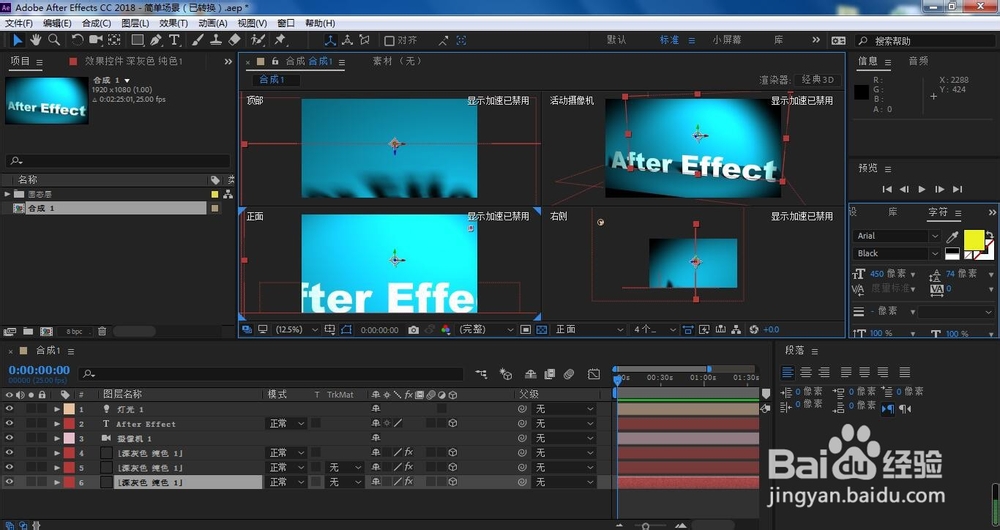The height and width of the screenshot is (530, 1000).
Task: Switch to the 音频 panel tab
Action: 918,61
